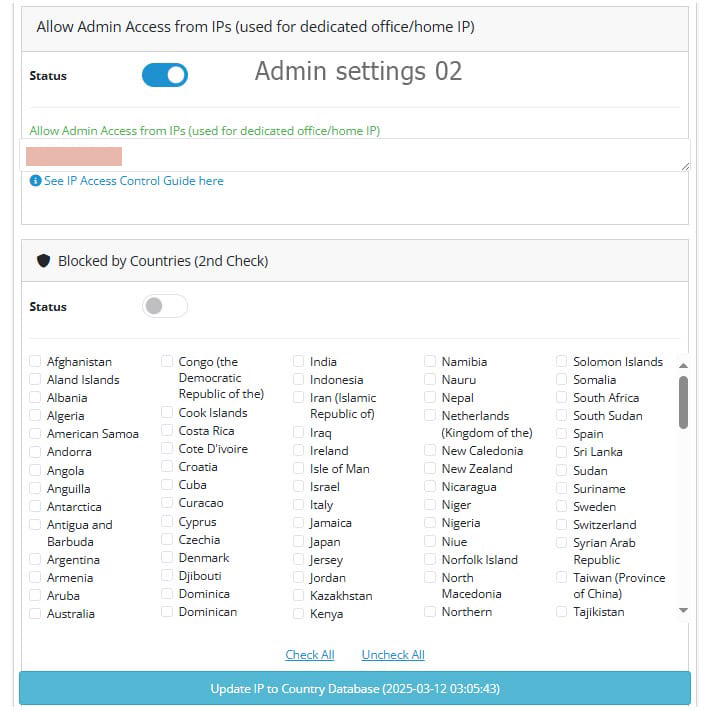The height and width of the screenshot is (710, 710).
Task: Tick the Sweden checkbox
Action: [x=561, y=506]
